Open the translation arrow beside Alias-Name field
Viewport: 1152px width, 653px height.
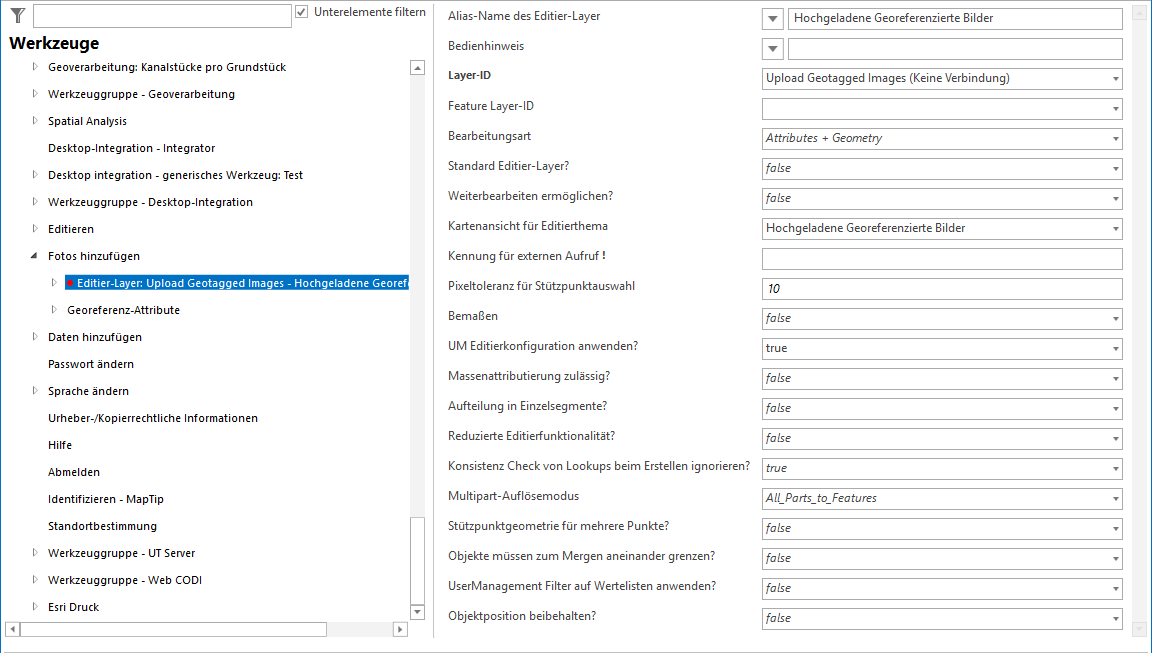click(771, 18)
